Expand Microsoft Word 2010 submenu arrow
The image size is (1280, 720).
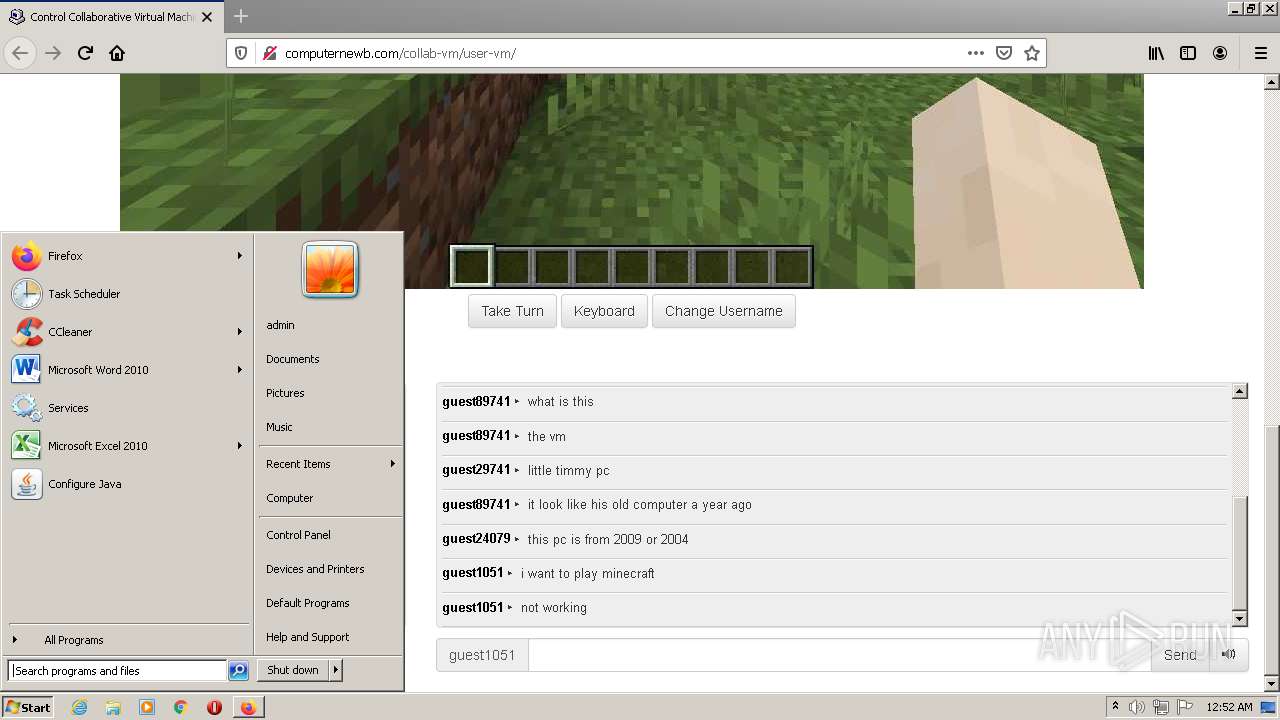240,370
